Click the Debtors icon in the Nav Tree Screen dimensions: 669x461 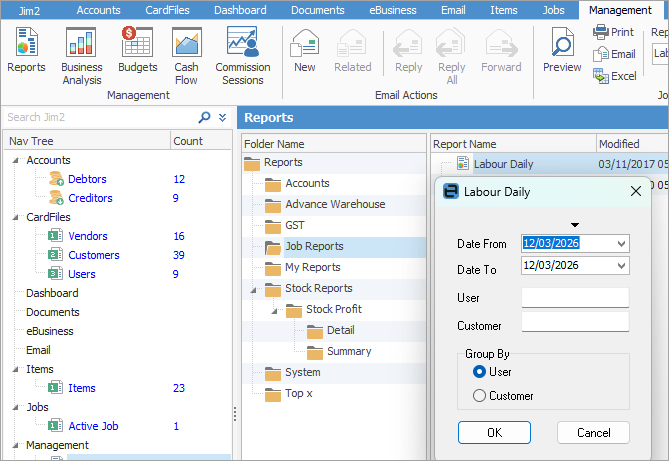click(56, 179)
